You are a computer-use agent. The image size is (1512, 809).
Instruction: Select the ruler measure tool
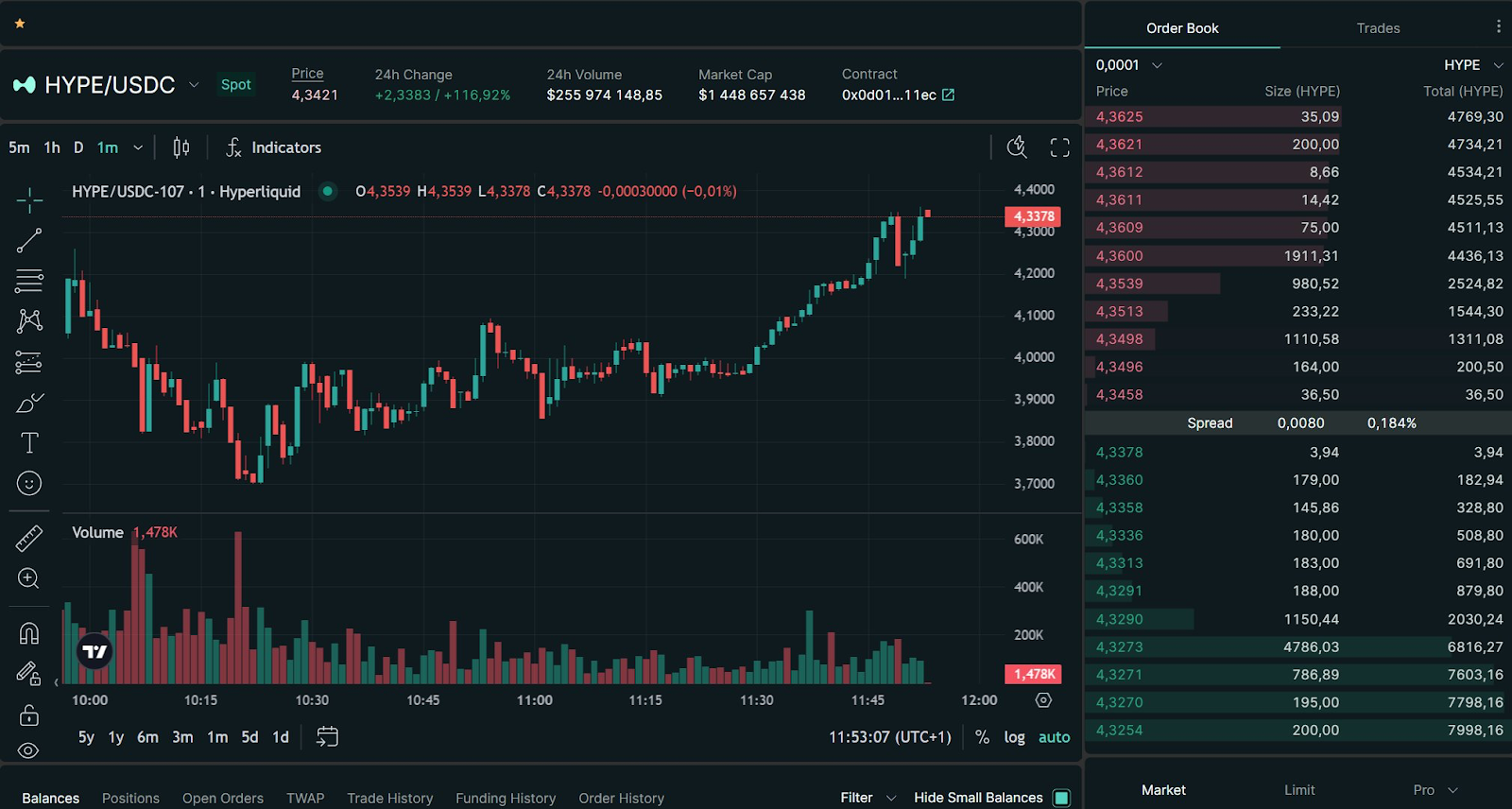(x=29, y=538)
